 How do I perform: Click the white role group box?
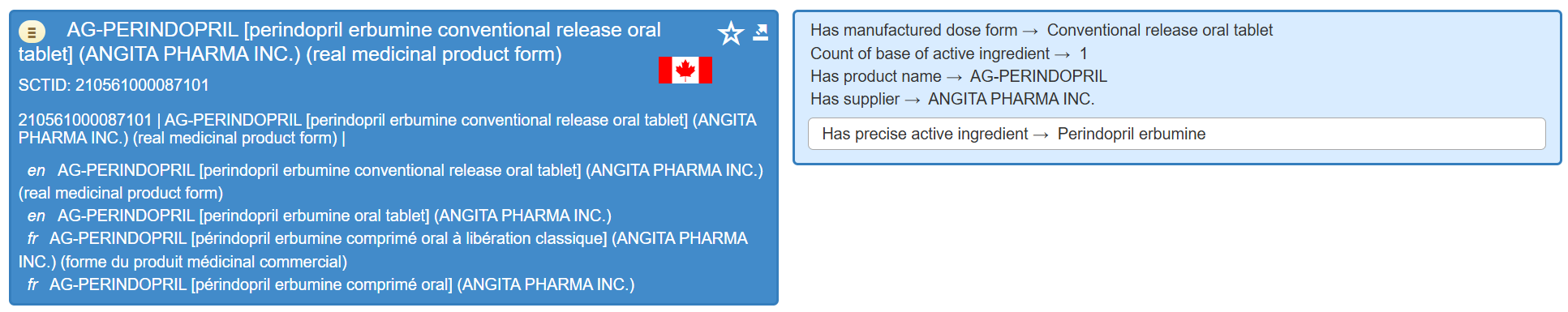[x=1177, y=134]
